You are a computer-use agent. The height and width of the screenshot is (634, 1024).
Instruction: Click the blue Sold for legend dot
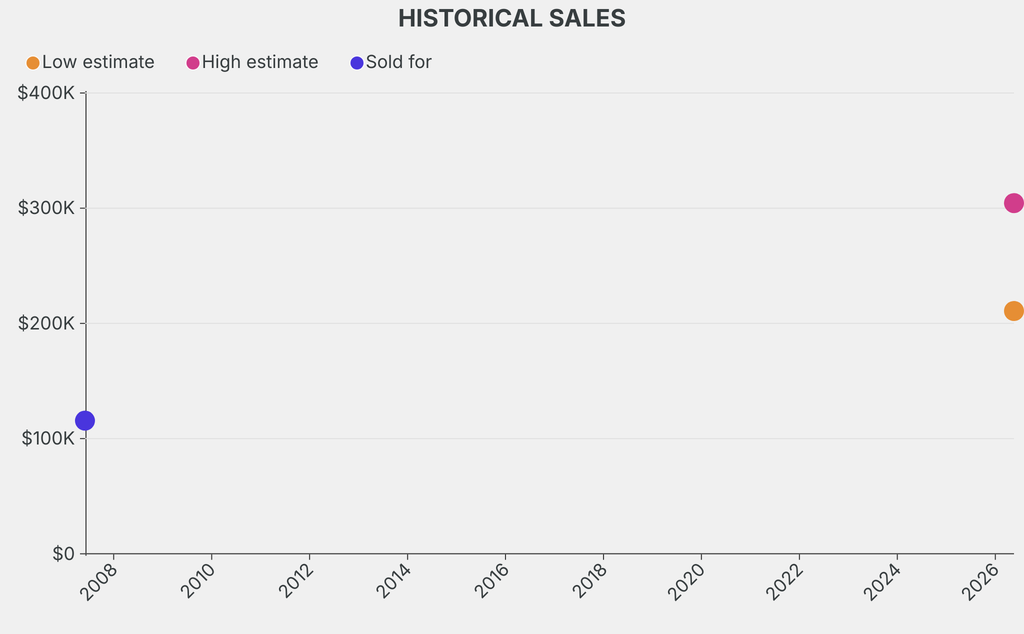coord(357,63)
